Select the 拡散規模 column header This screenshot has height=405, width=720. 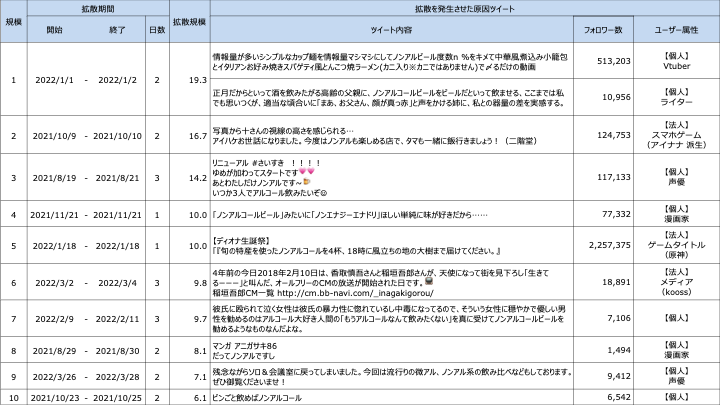click(x=189, y=22)
